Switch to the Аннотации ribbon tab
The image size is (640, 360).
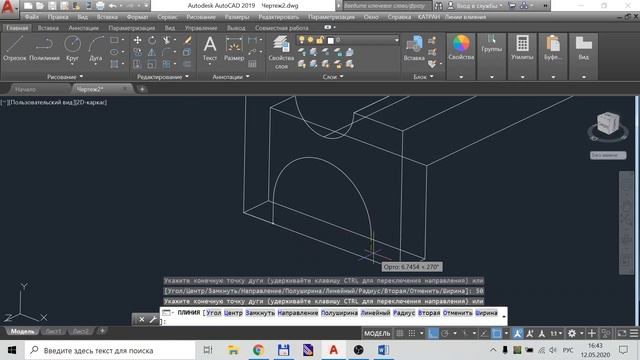[84, 28]
